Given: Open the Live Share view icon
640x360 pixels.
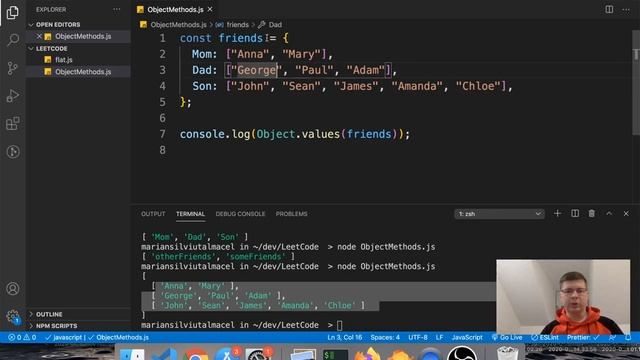Looking at the screenshot, I should pos(13,151).
